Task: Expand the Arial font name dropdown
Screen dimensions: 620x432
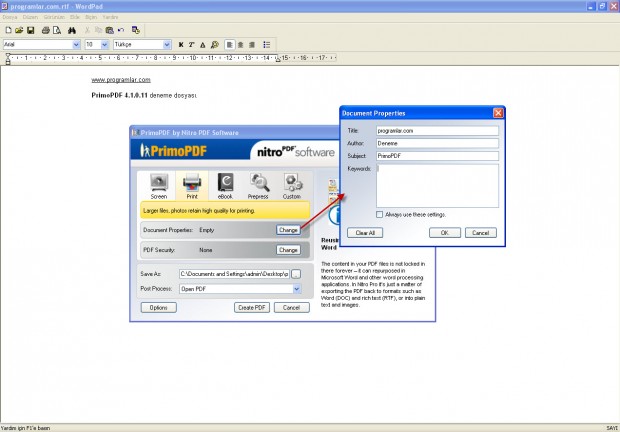Action: (x=76, y=45)
